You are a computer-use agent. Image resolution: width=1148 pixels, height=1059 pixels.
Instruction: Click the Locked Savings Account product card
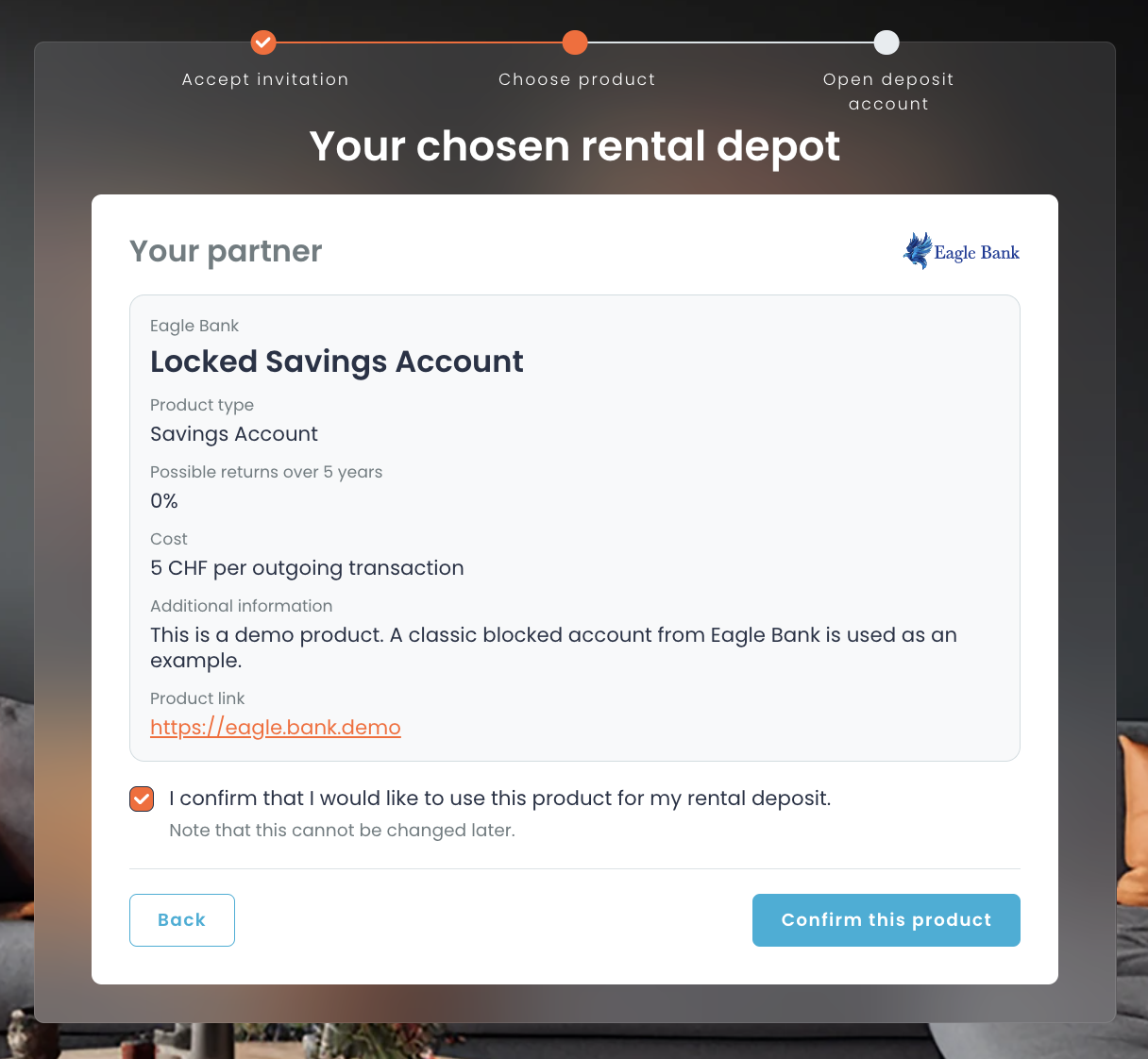pos(574,527)
